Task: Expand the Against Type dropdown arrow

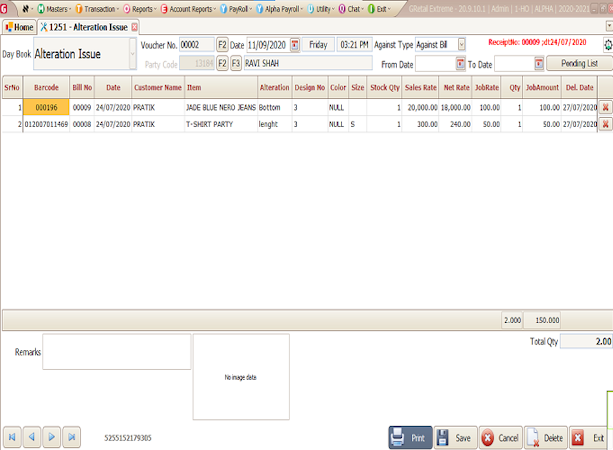Action: point(461,45)
